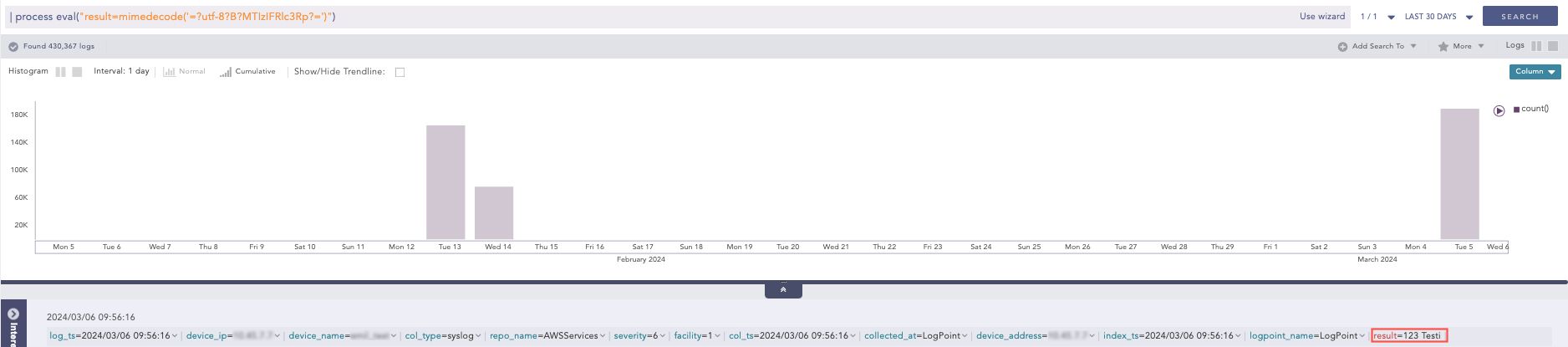The image size is (1568, 347).
Task: Click the More star icon
Action: pyautogui.click(x=1443, y=47)
